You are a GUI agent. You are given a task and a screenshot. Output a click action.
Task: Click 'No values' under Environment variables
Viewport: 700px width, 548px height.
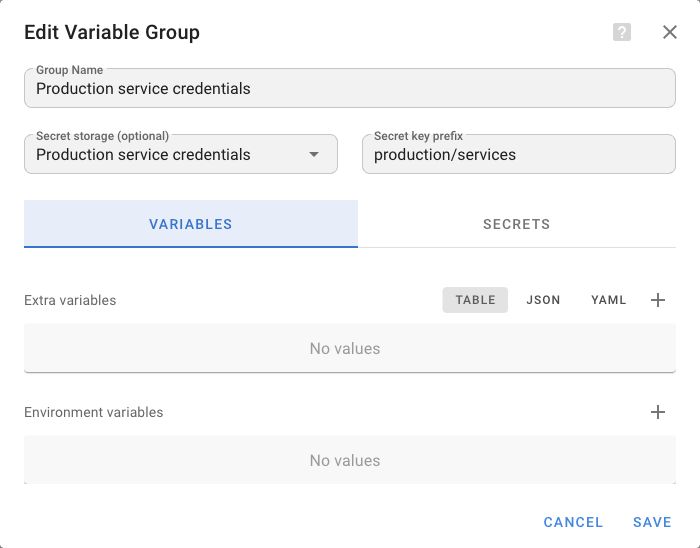tap(345, 461)
